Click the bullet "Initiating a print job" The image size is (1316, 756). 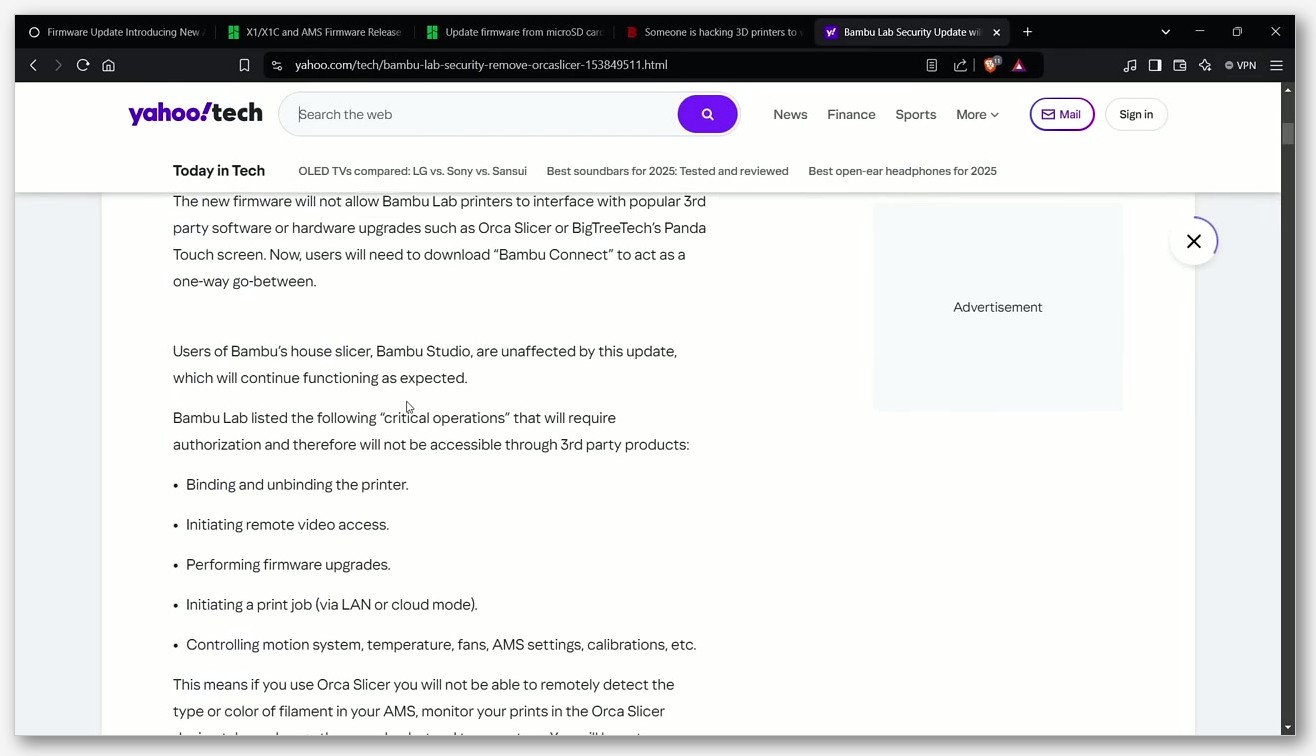click(332, 605)
